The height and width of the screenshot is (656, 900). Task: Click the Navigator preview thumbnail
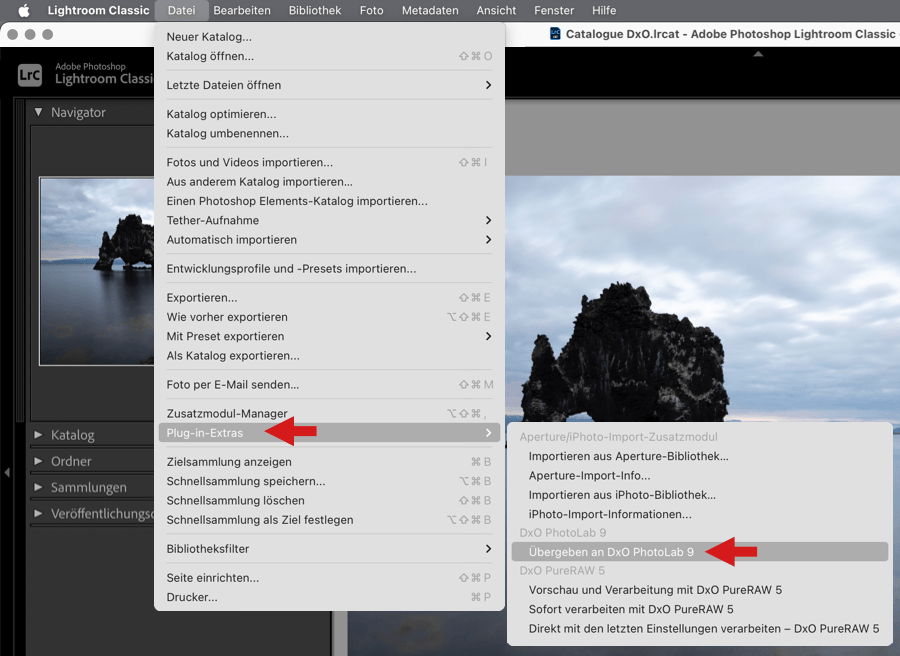[x=96, y=271]
